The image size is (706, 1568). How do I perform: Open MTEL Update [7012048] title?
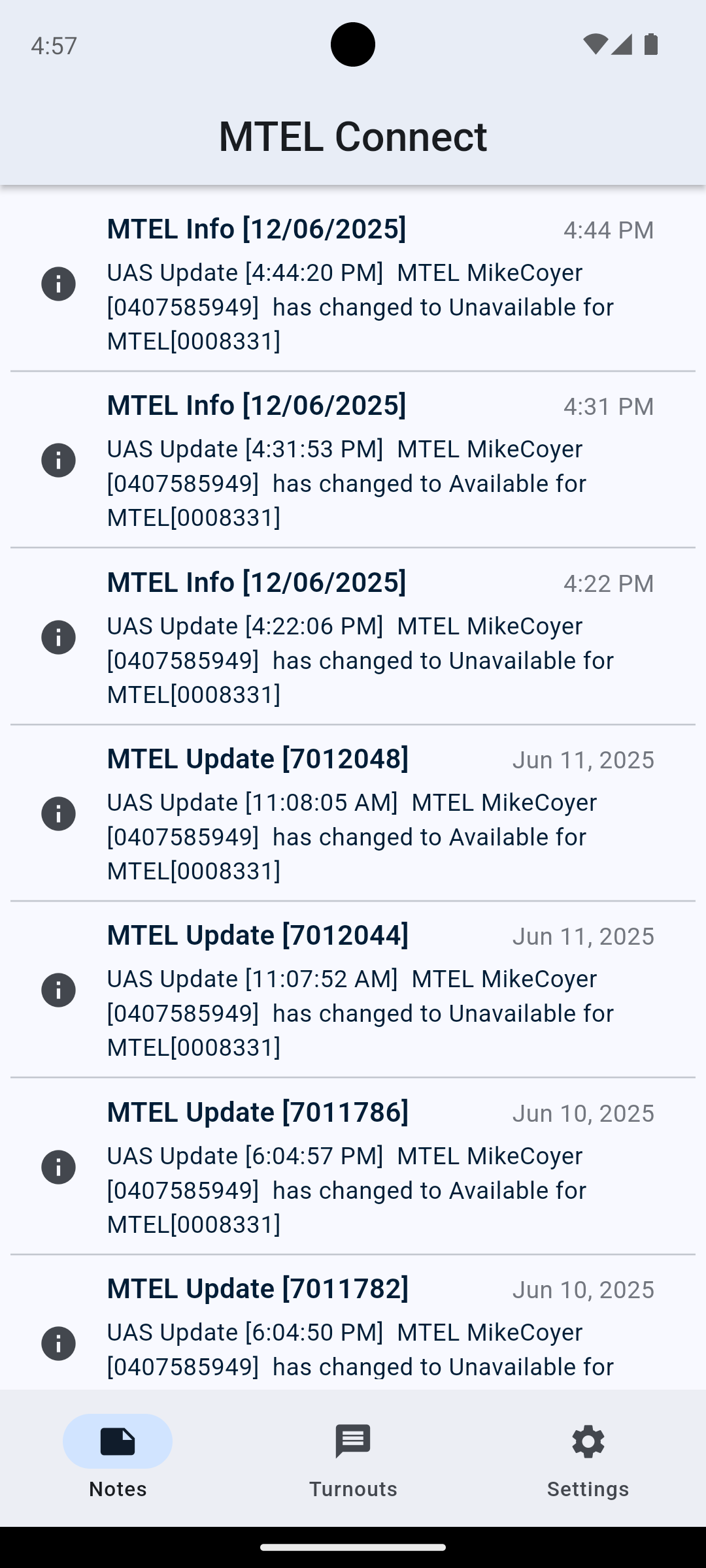pos(258,759)
